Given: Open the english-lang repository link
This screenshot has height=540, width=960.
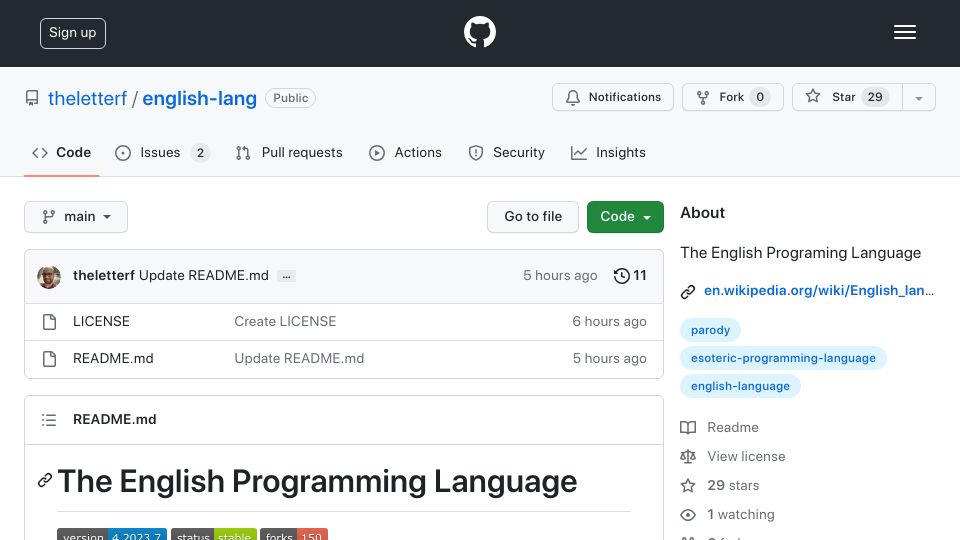Looking at the screenshot, I should [x=200, y=98].
